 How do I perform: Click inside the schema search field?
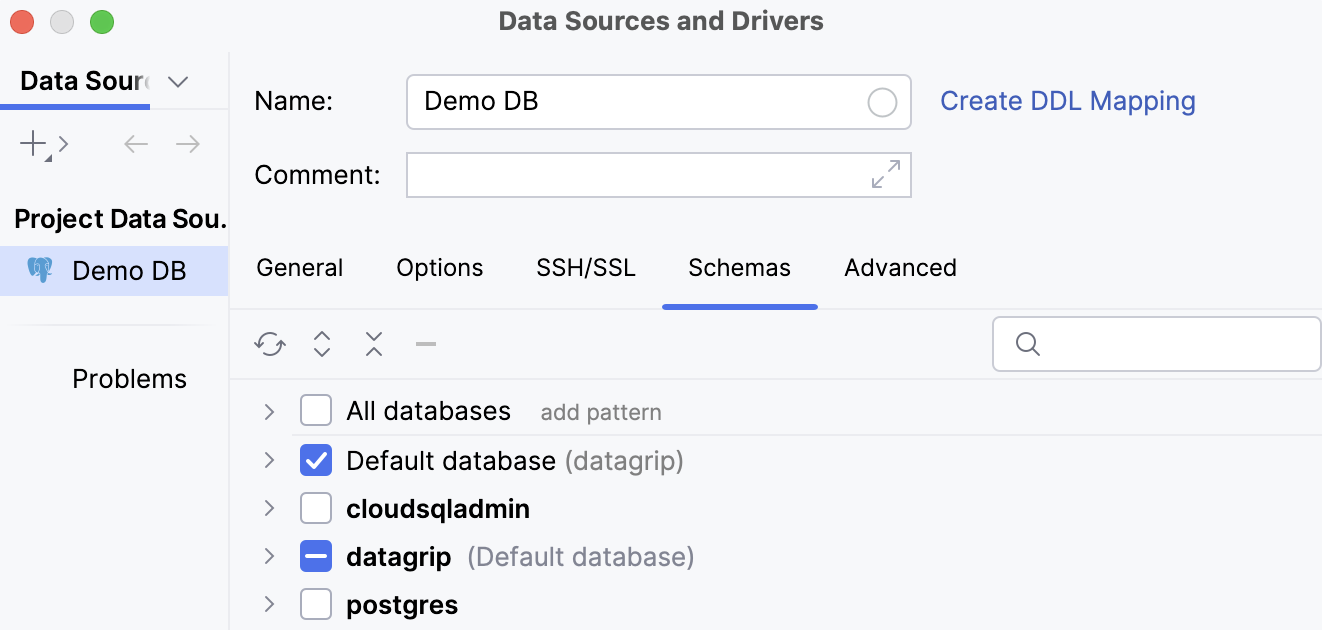pos(1150,343)
